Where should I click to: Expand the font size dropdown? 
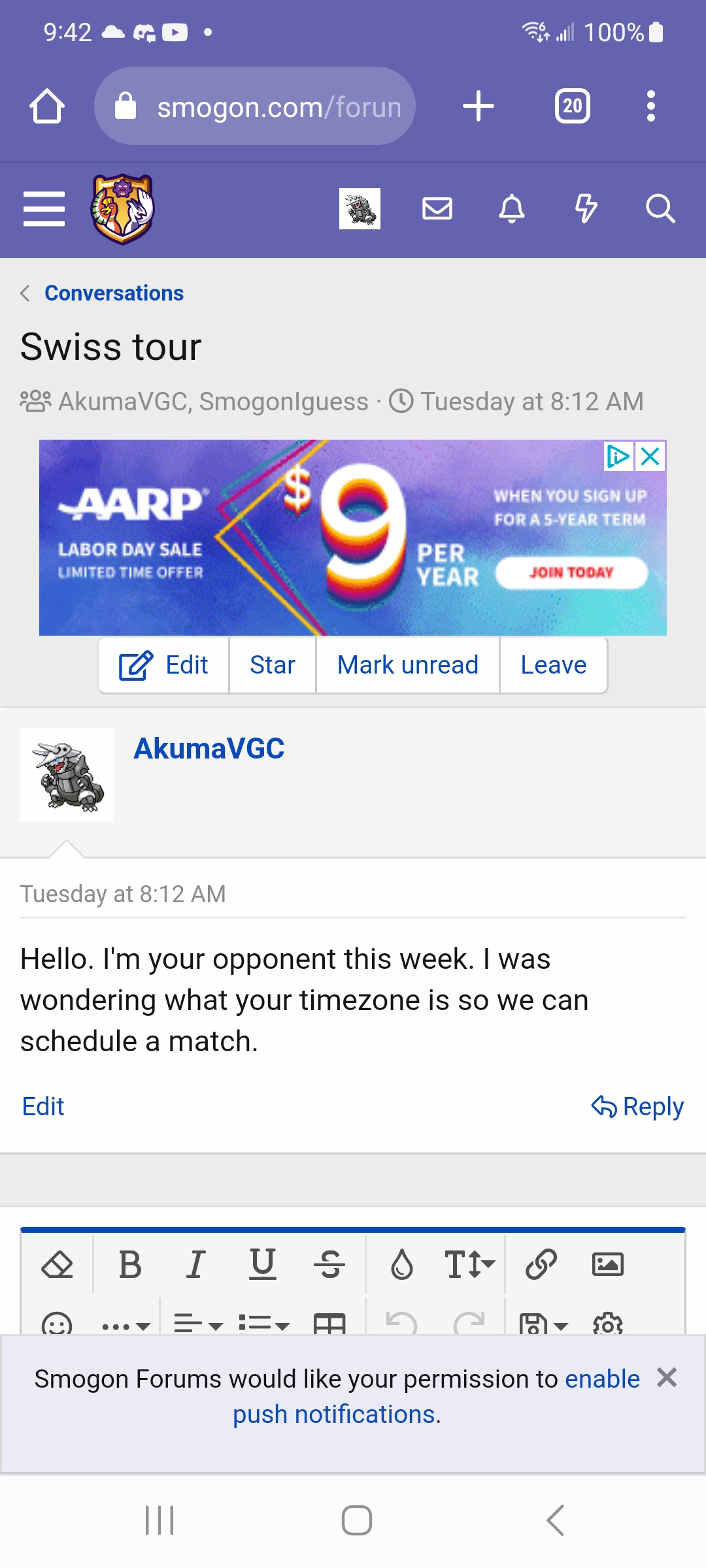469,1264
